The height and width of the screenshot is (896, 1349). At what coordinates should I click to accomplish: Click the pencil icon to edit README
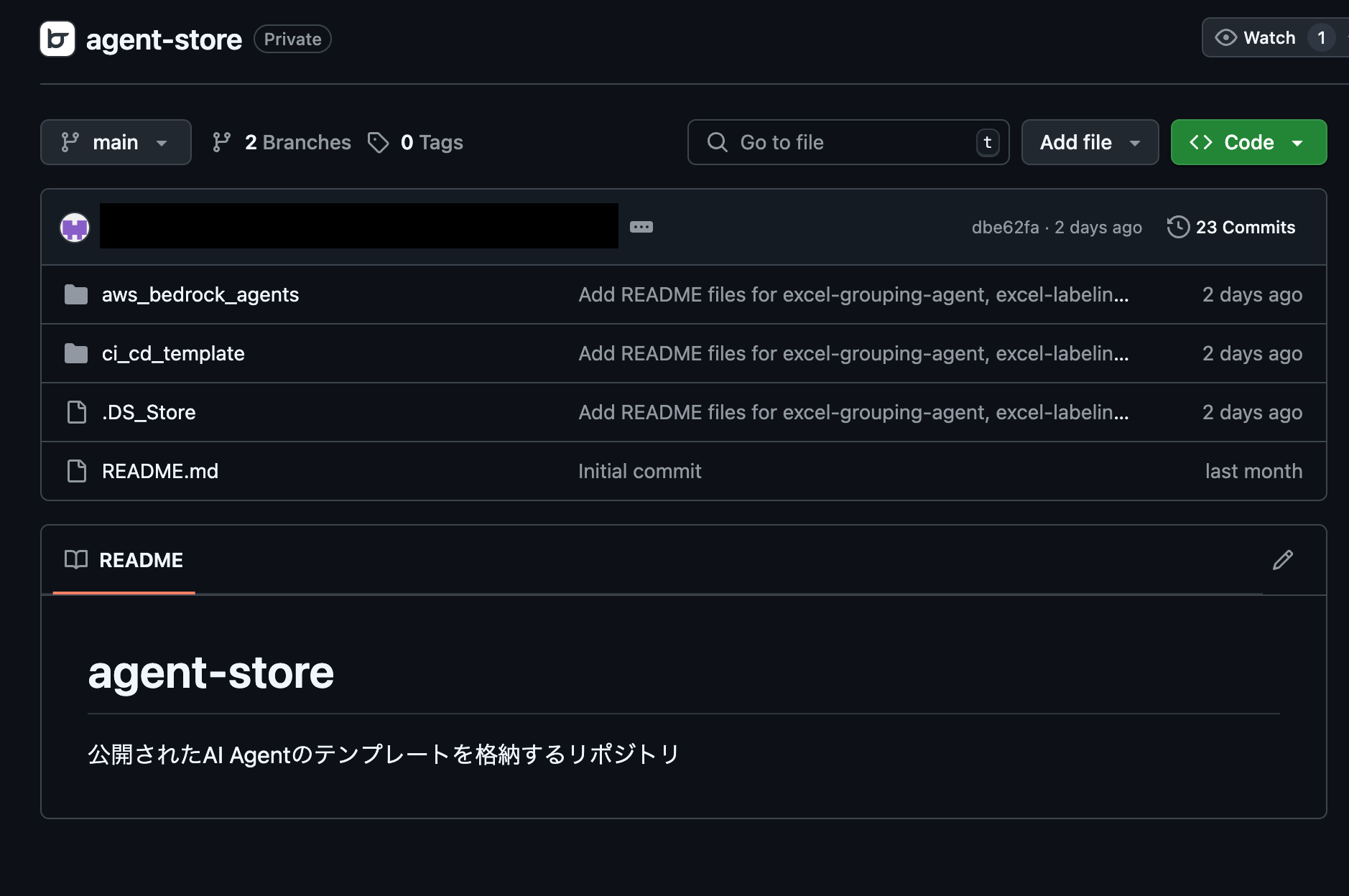coord(1282,560)
